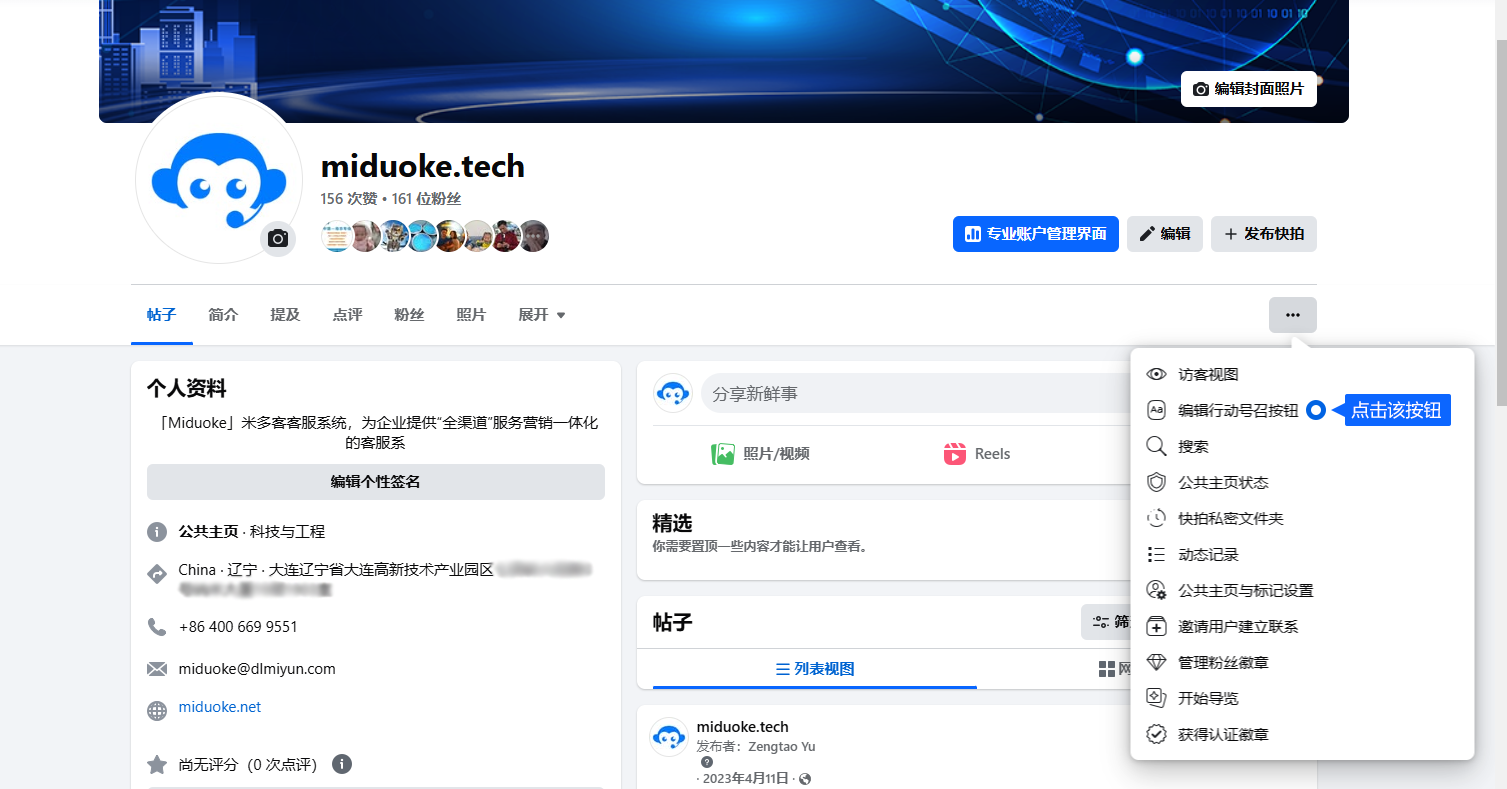This screenshot has width=1507, height=789.
Task: Click 专业账户管理界面 button
Action: pyautogui.click(x=1035, y=234)
